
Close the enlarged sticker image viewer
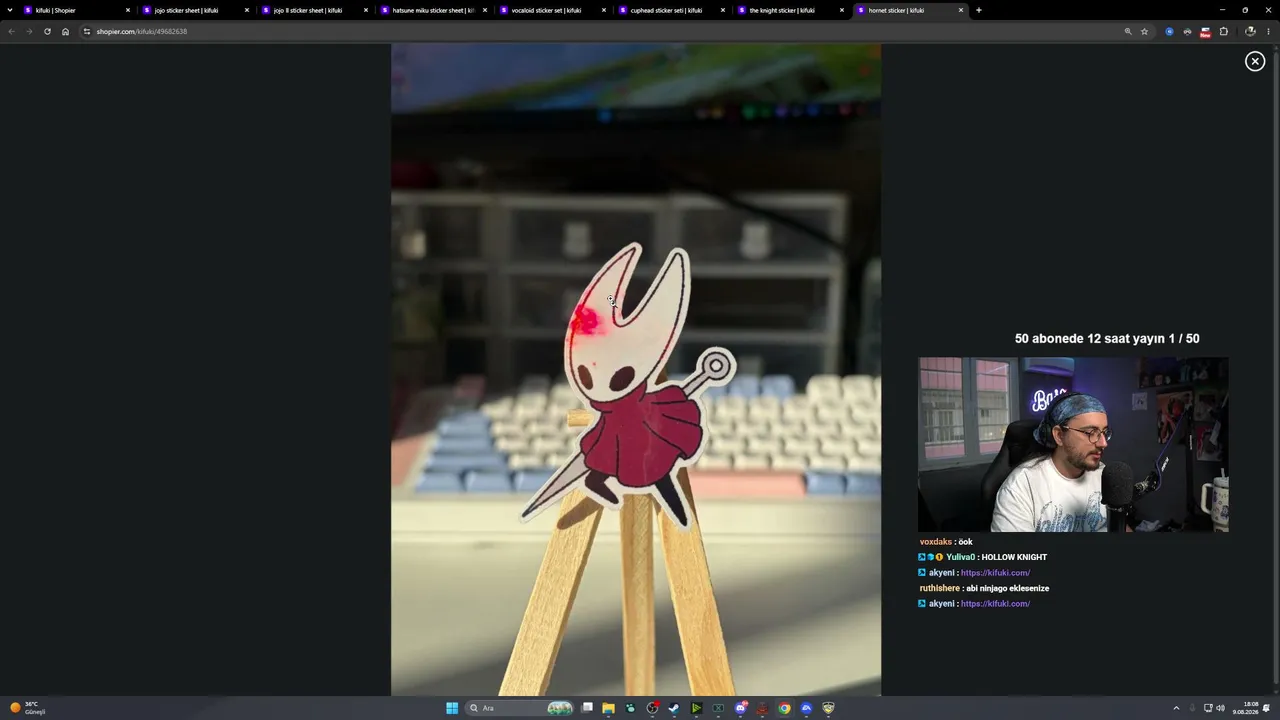(x=1255, y=61)
